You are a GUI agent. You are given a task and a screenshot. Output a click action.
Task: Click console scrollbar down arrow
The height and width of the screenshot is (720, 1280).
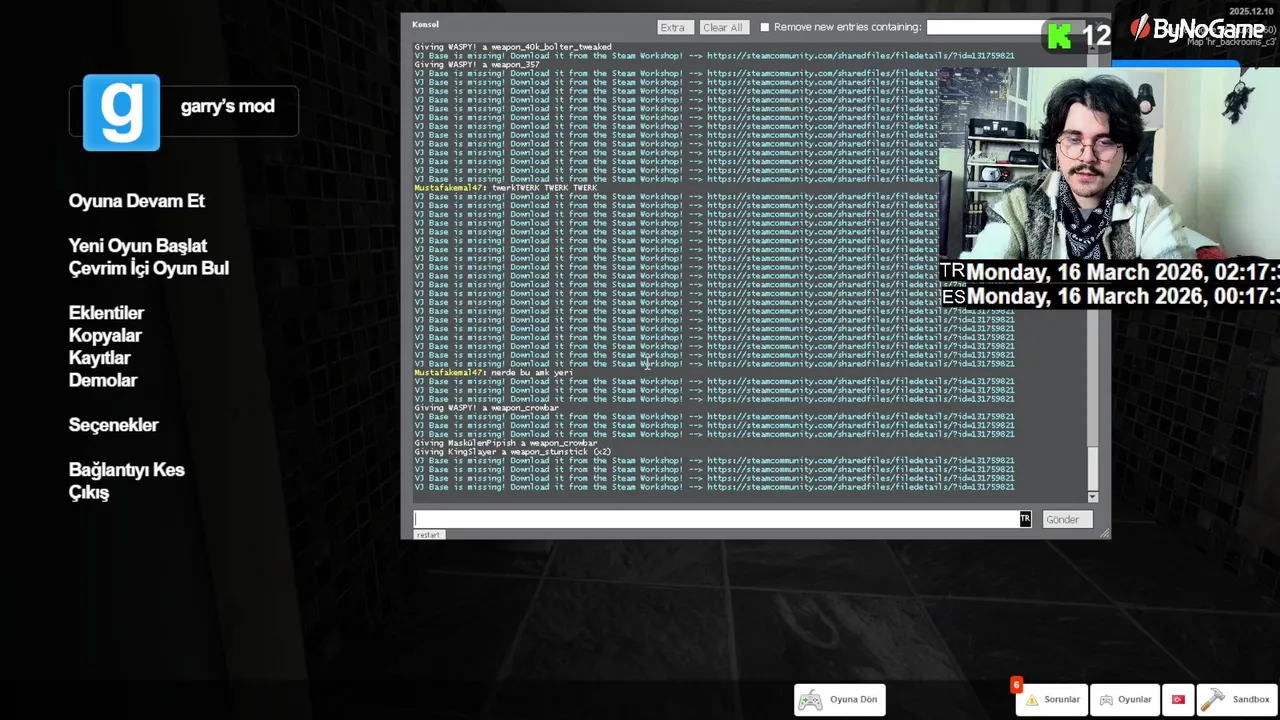pyautogui.click(x=1092, y=497)
